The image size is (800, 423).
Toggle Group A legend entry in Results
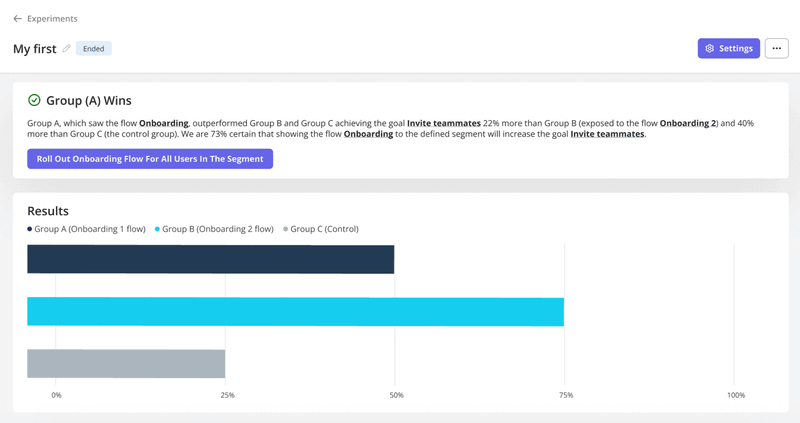click(x=88, y=229)
